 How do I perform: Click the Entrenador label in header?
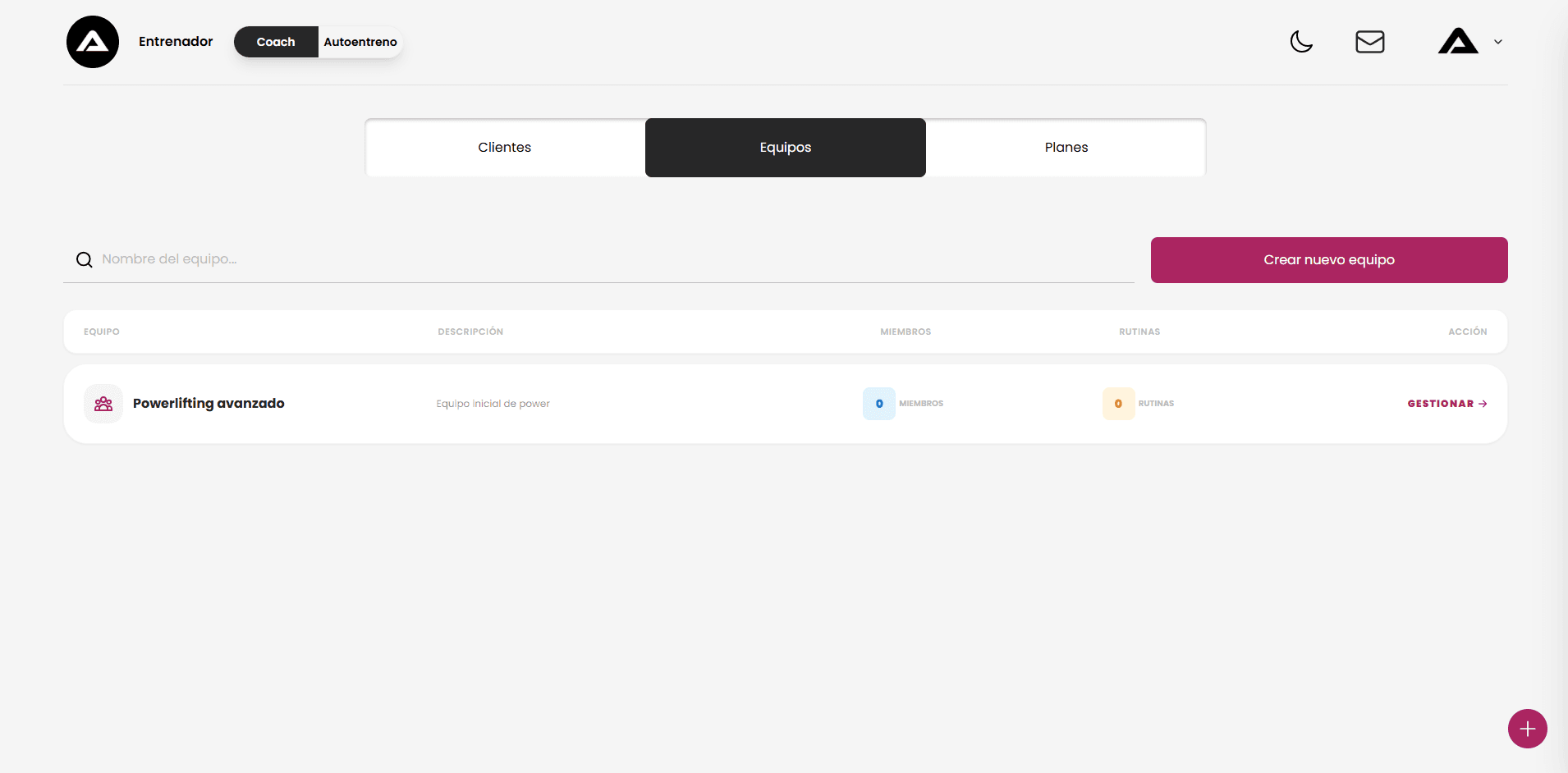pyautogui.click(x=176, y=42)
